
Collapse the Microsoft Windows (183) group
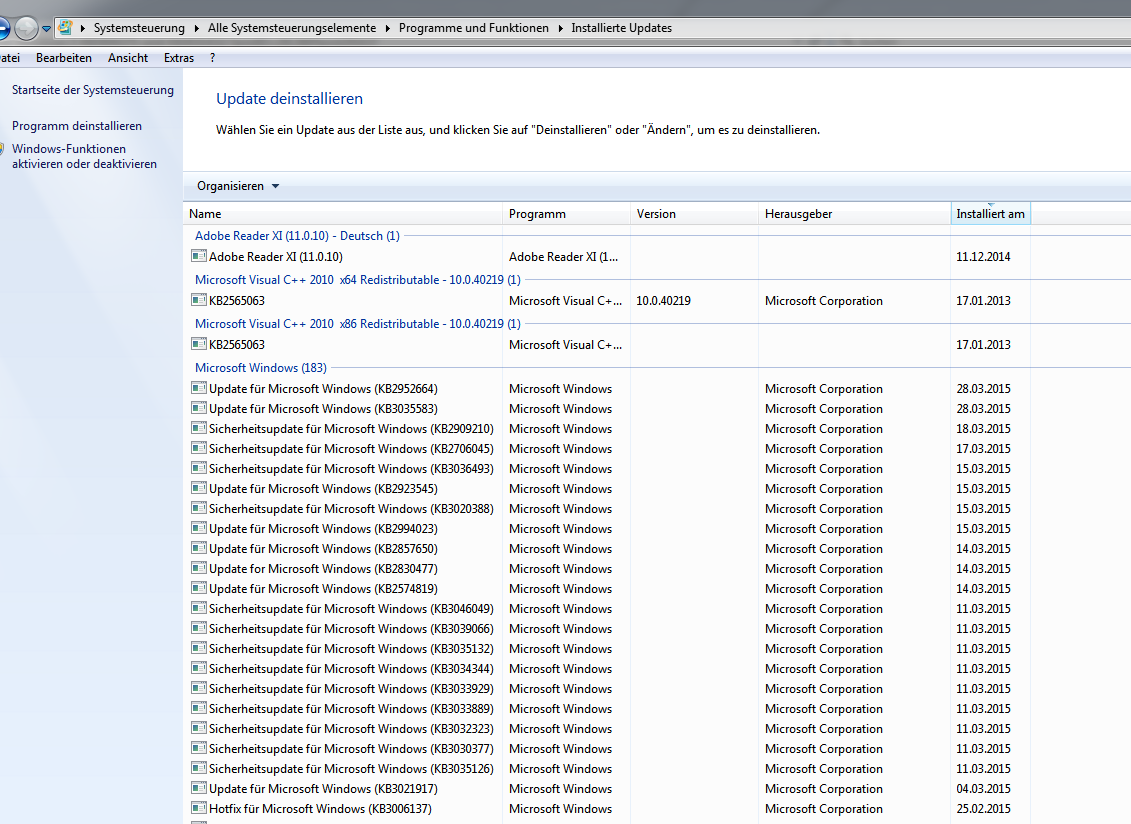click(x=260, y=368)
